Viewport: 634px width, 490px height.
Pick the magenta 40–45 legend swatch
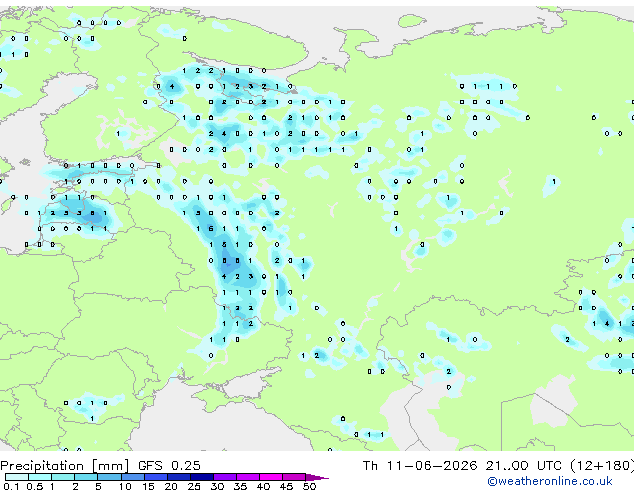coord(271,477)
